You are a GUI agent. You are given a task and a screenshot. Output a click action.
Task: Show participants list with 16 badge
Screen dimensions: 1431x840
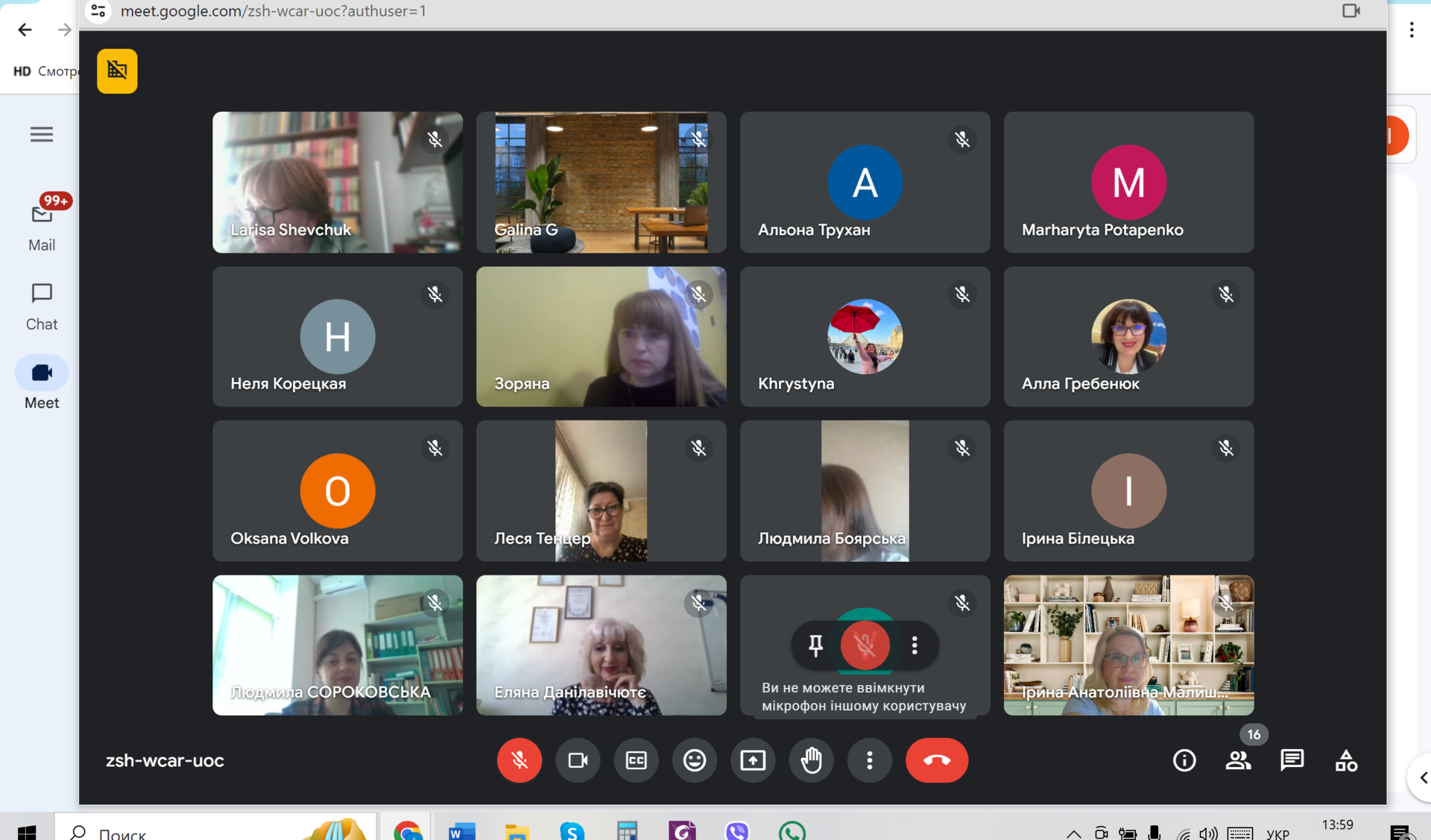pos(1239,760)
